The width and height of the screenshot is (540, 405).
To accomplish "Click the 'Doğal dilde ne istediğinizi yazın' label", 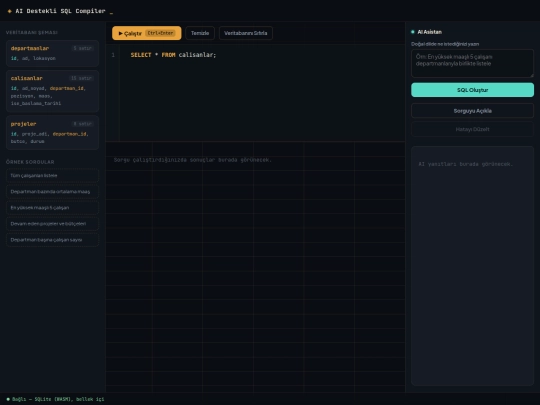I will (445, 44).
